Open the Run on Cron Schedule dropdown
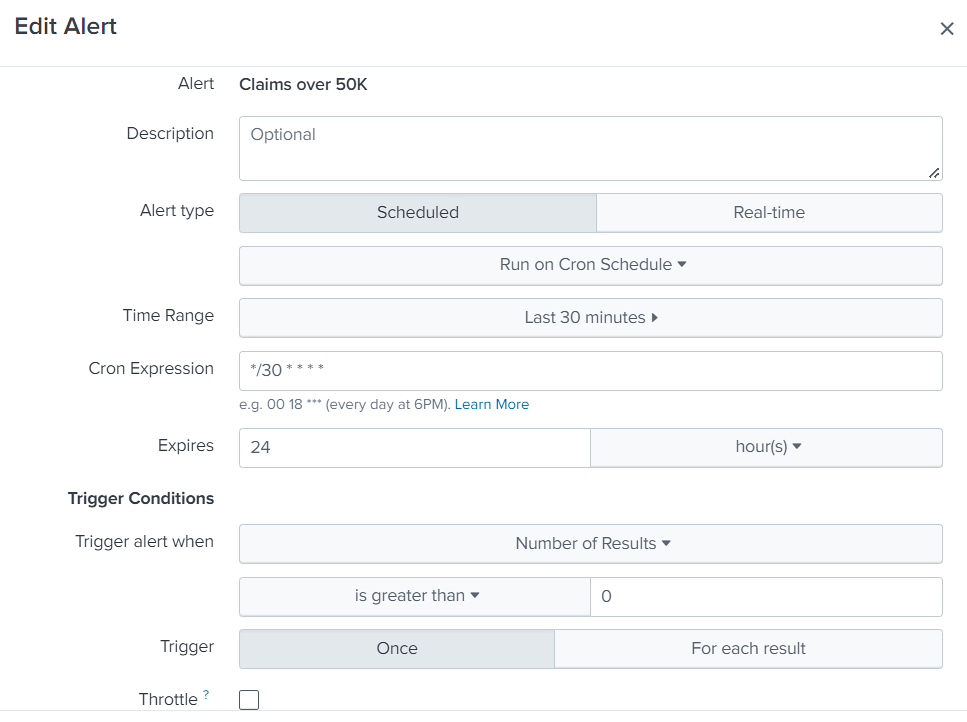 pyautogui.click(x=591, y=265)
